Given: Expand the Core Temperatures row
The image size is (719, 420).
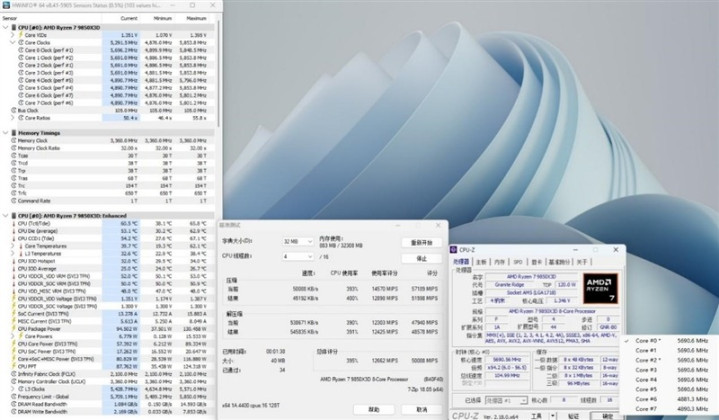Looking at the screenshot, I should coord(13,246).
